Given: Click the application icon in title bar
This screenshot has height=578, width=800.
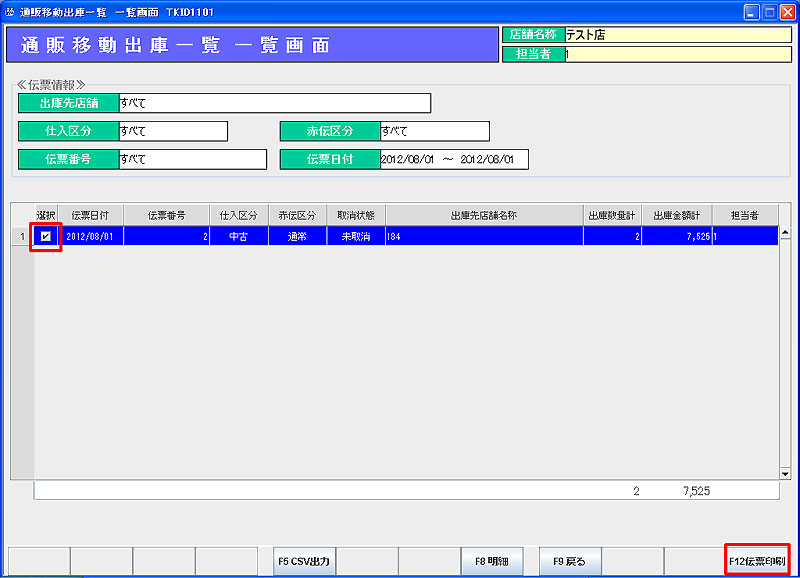Looking at the screenshot, I should [11, 12].
